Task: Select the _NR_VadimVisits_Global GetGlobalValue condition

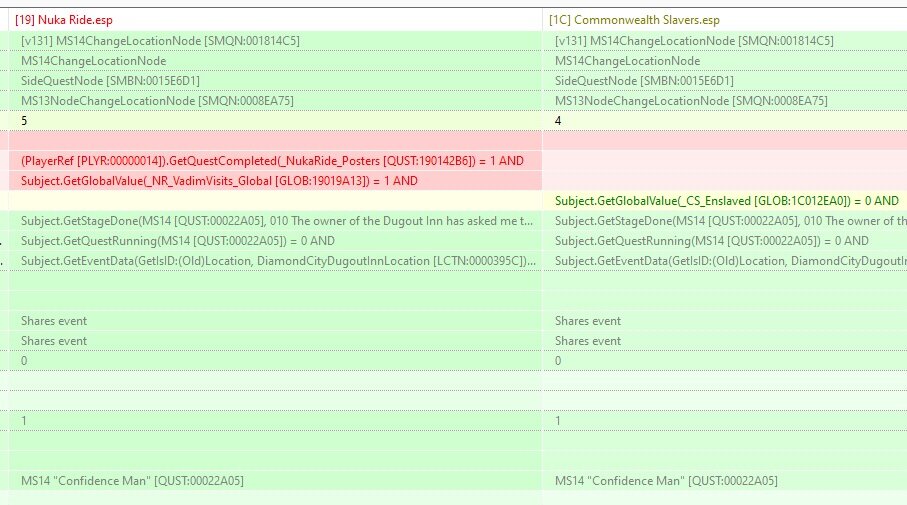Action: click(x=275, y=180)
